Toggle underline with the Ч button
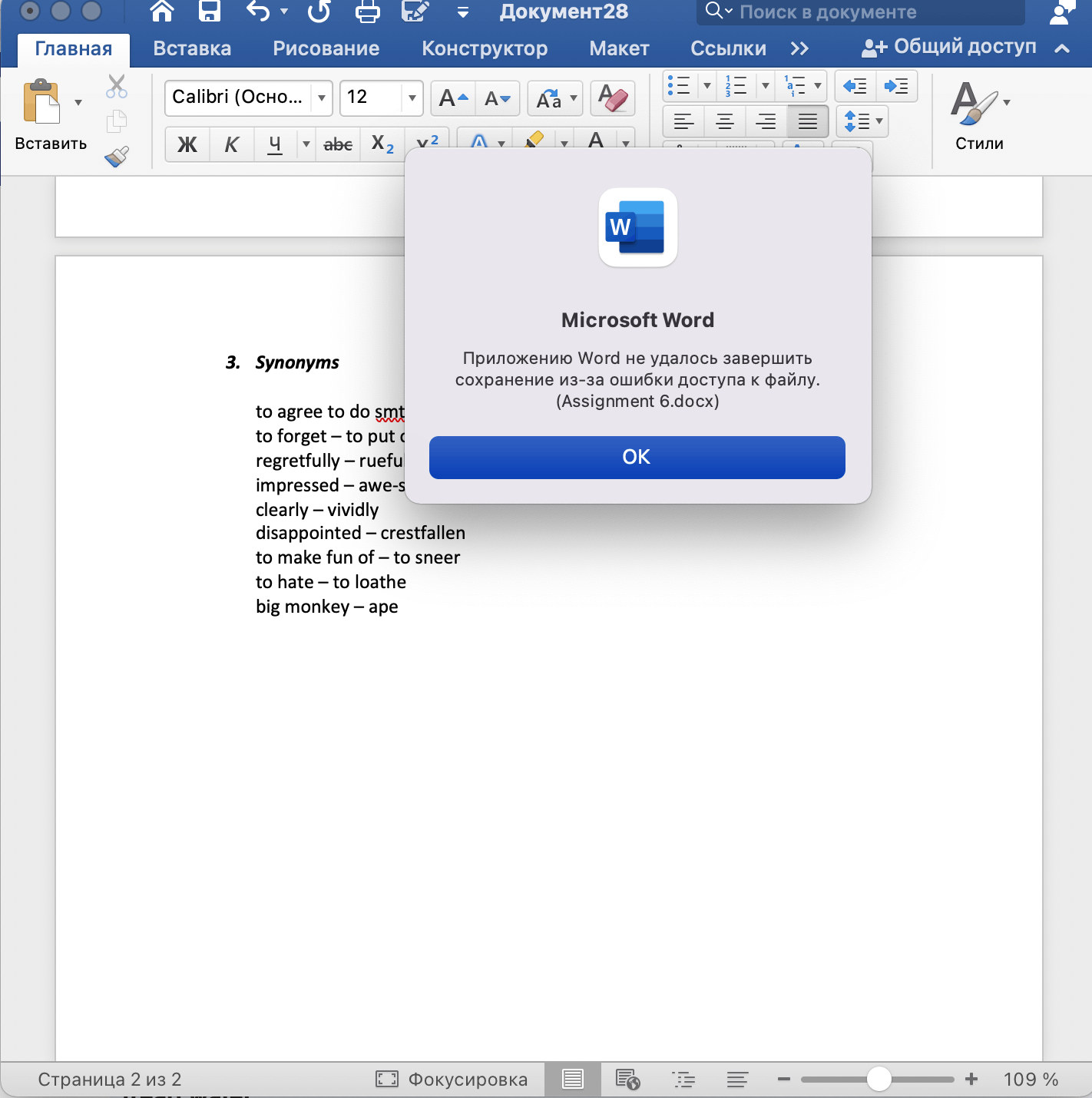The width and height of the screenshot is (1092, 1098). pyautogui.click(x=275, y=144)
